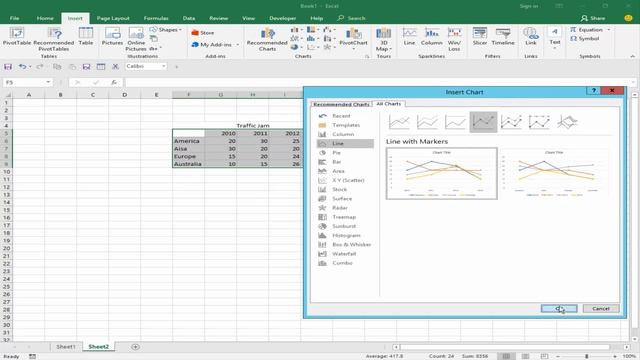The width and height of the screenshot is (640, 360).
Task: Select Stacked Line with Markers subtype
Action: pos(511,122)
